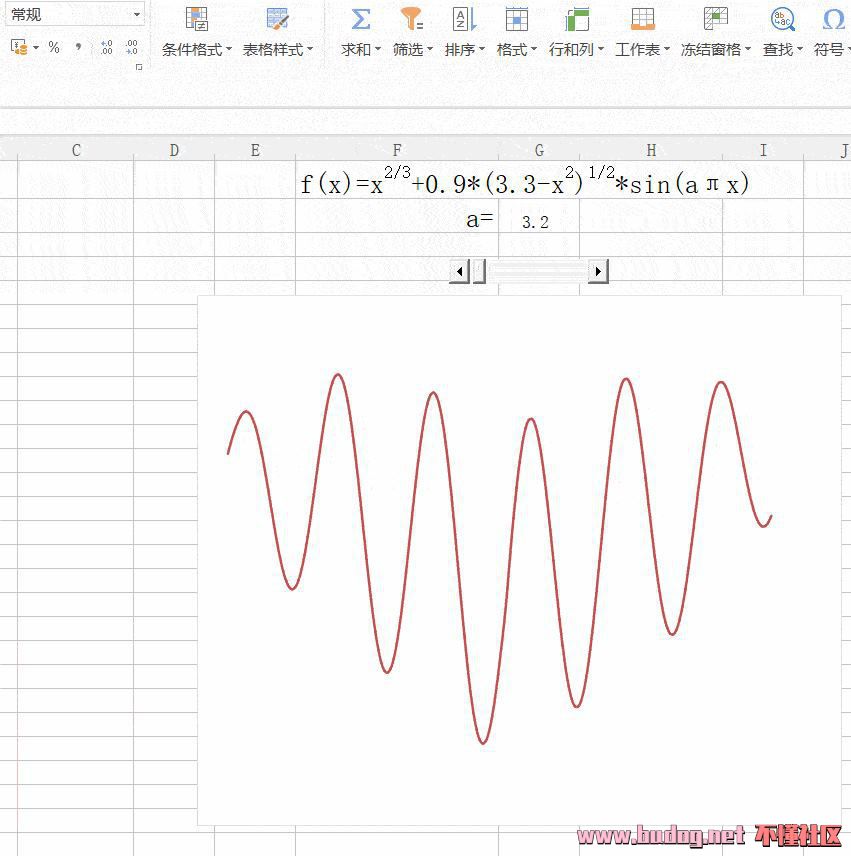Select column F header
851x856 pixels.
pyautogui.click(x=397, y=150)
